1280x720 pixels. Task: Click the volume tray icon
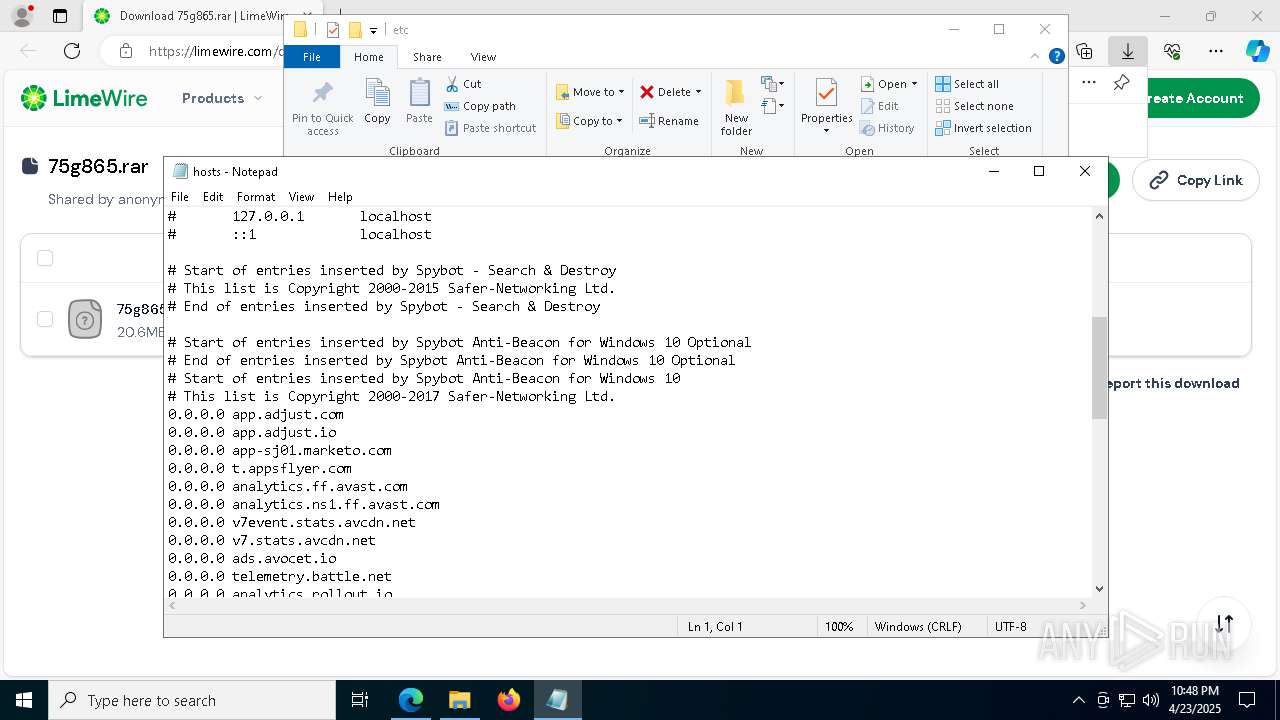coord(1150,700)
